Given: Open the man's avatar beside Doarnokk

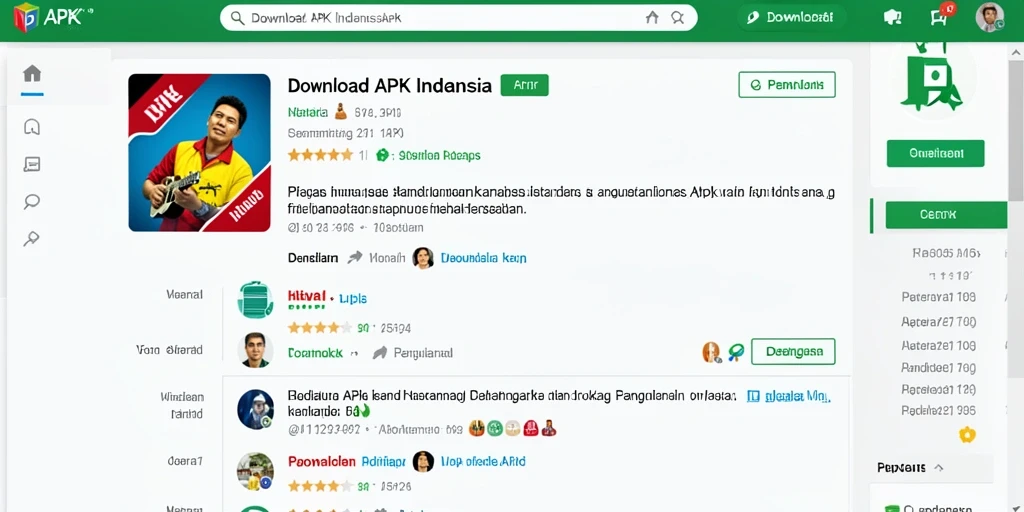Looking at the screenshot, I should pyautogui.click(x=255, y=350).
